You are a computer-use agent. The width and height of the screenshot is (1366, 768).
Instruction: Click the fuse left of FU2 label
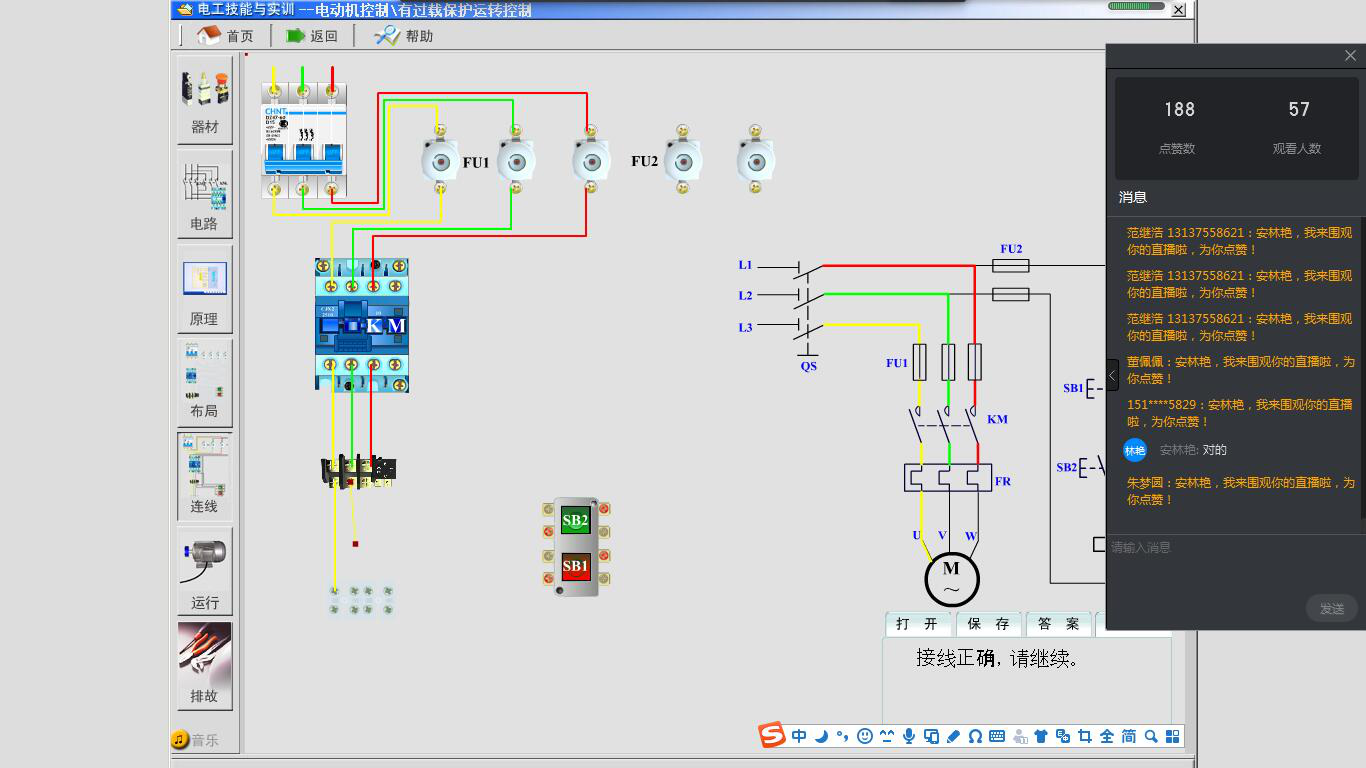coord(592,160)
